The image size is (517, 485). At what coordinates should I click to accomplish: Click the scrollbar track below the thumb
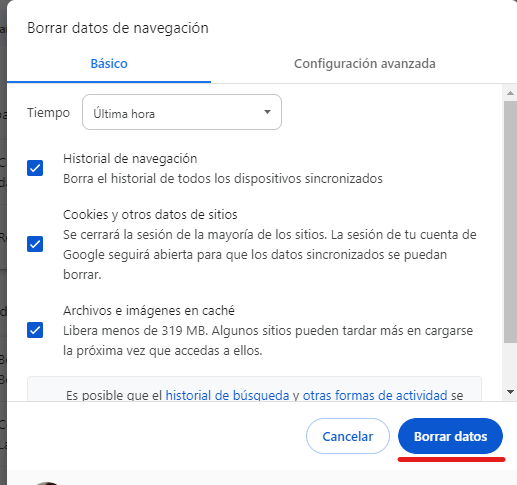tap(510, 365)
